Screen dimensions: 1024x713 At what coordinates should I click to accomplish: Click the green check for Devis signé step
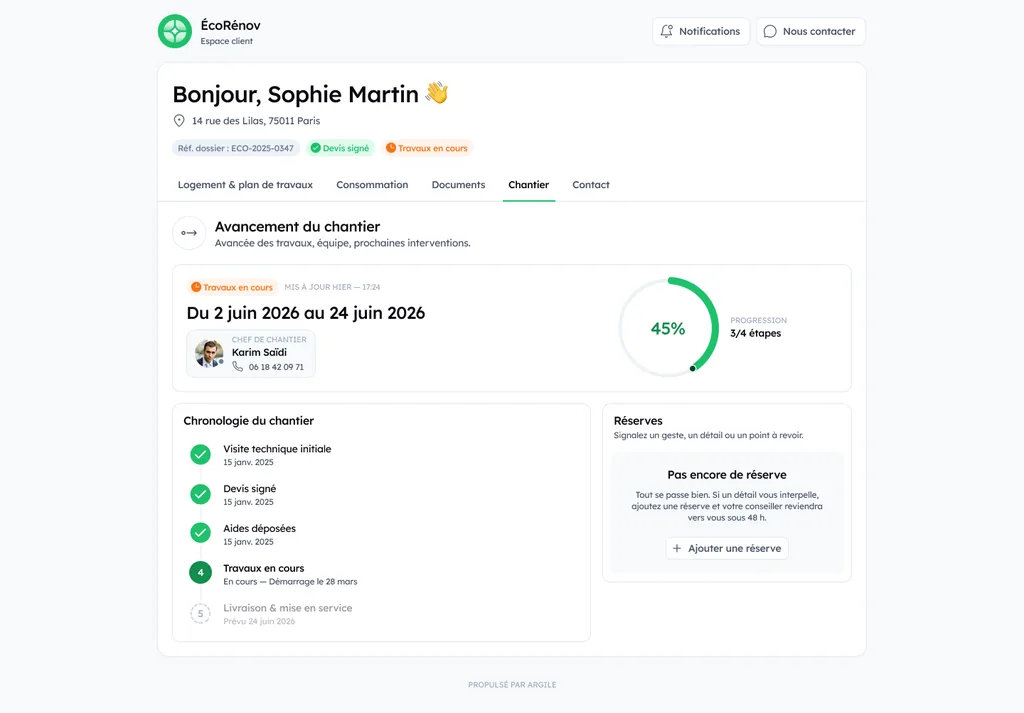click(x=200, y=494)
